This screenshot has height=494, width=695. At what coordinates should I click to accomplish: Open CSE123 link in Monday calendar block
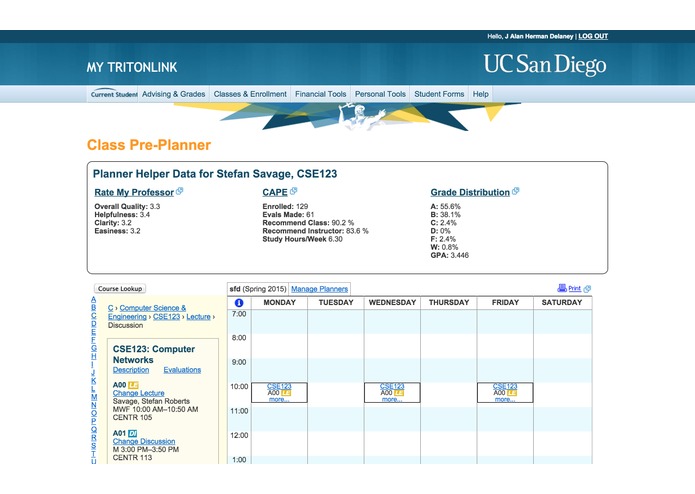(x=279, y=386)
